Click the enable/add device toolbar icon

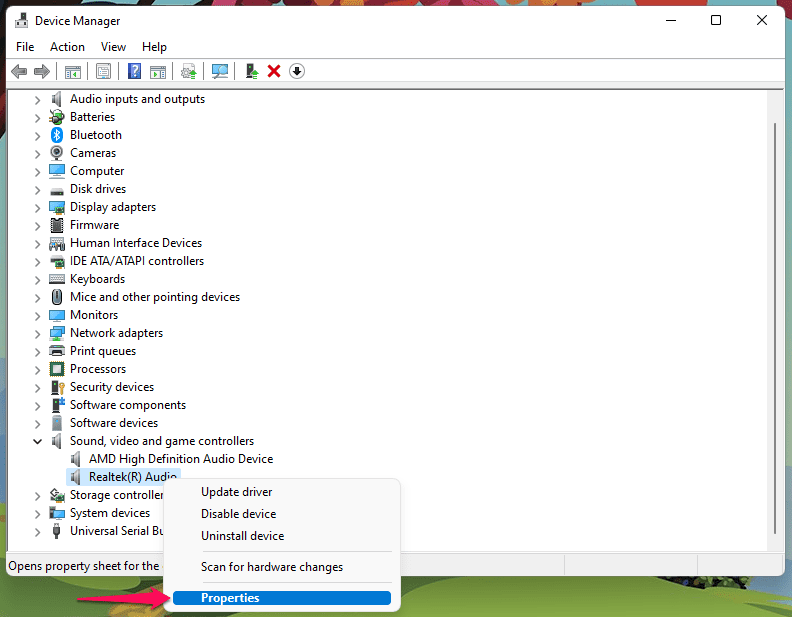point(252,71)
